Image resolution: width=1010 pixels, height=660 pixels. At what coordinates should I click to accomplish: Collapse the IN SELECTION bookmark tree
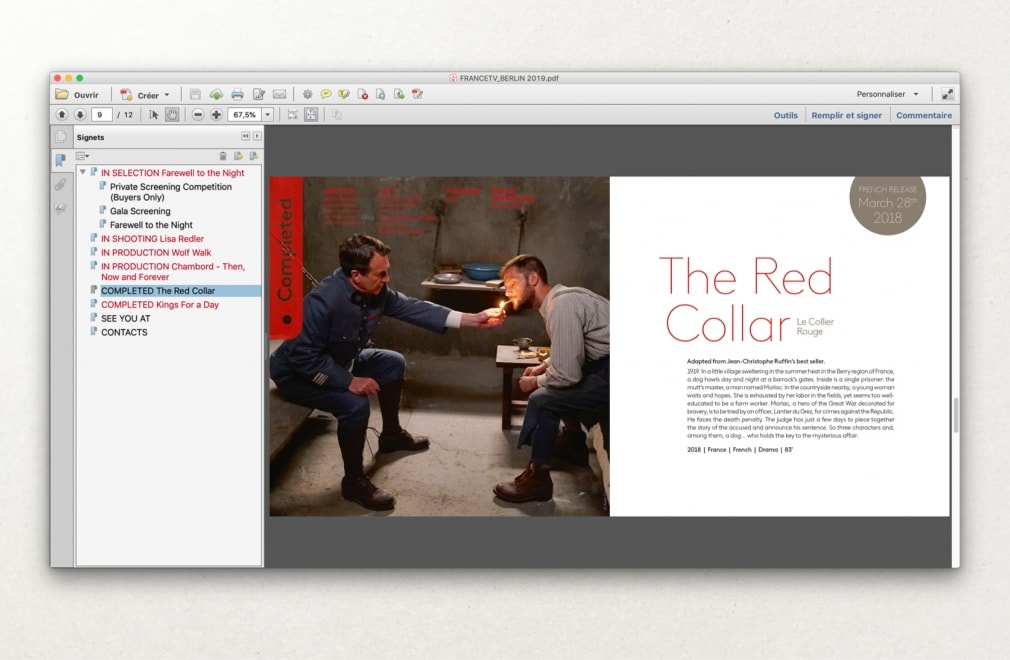coord(83,173)
